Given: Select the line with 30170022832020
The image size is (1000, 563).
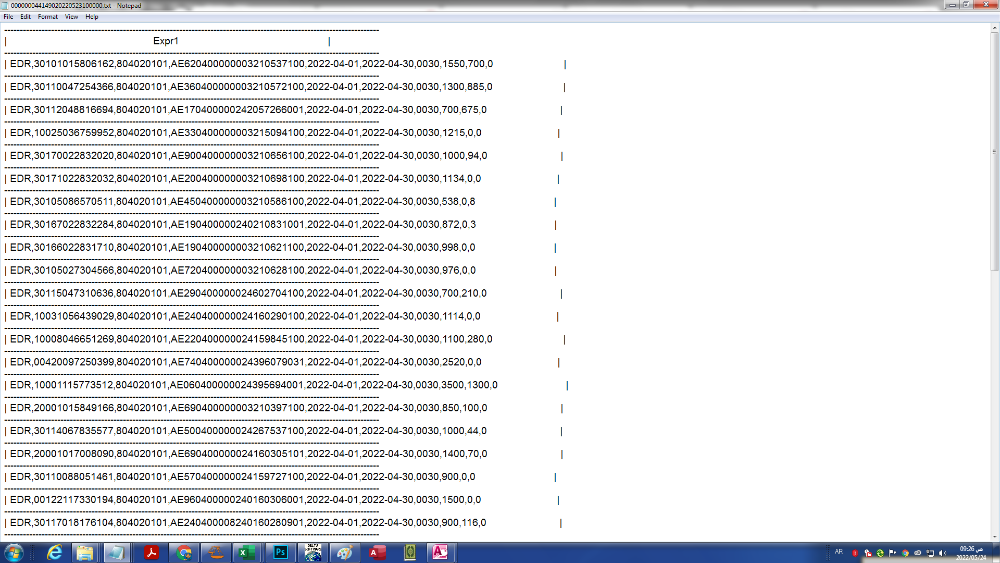Looking at the screenshot, I should pos(249,156).
